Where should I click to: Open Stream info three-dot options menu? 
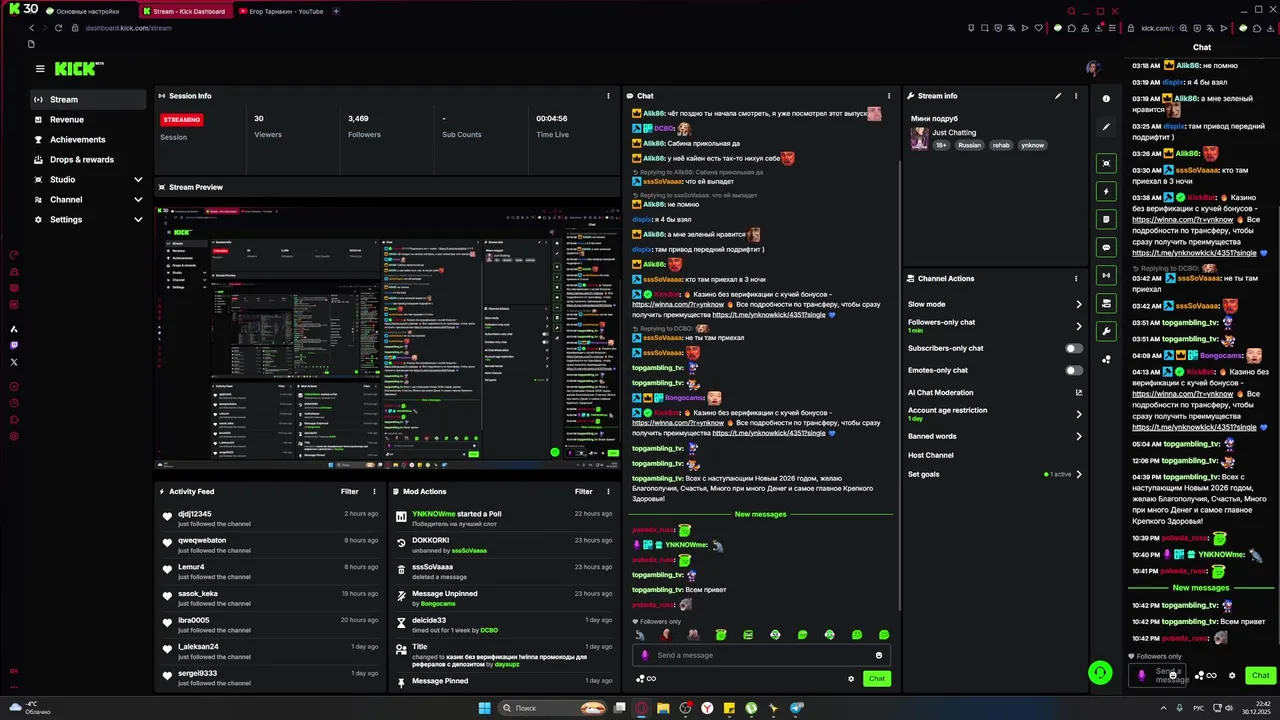1076,96
